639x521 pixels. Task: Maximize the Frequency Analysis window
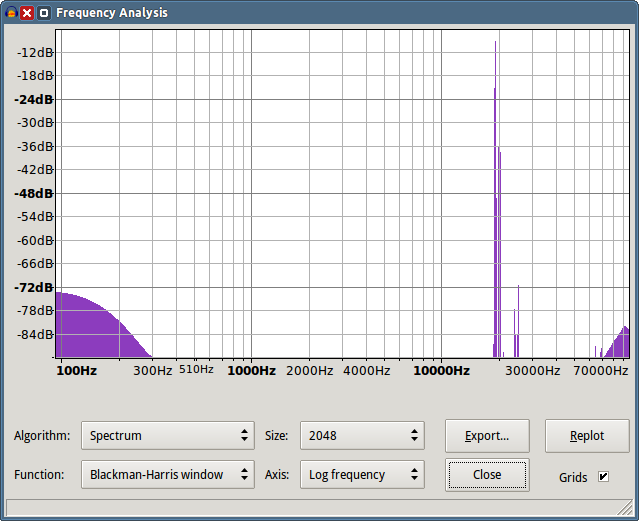(x=44, y=13)
